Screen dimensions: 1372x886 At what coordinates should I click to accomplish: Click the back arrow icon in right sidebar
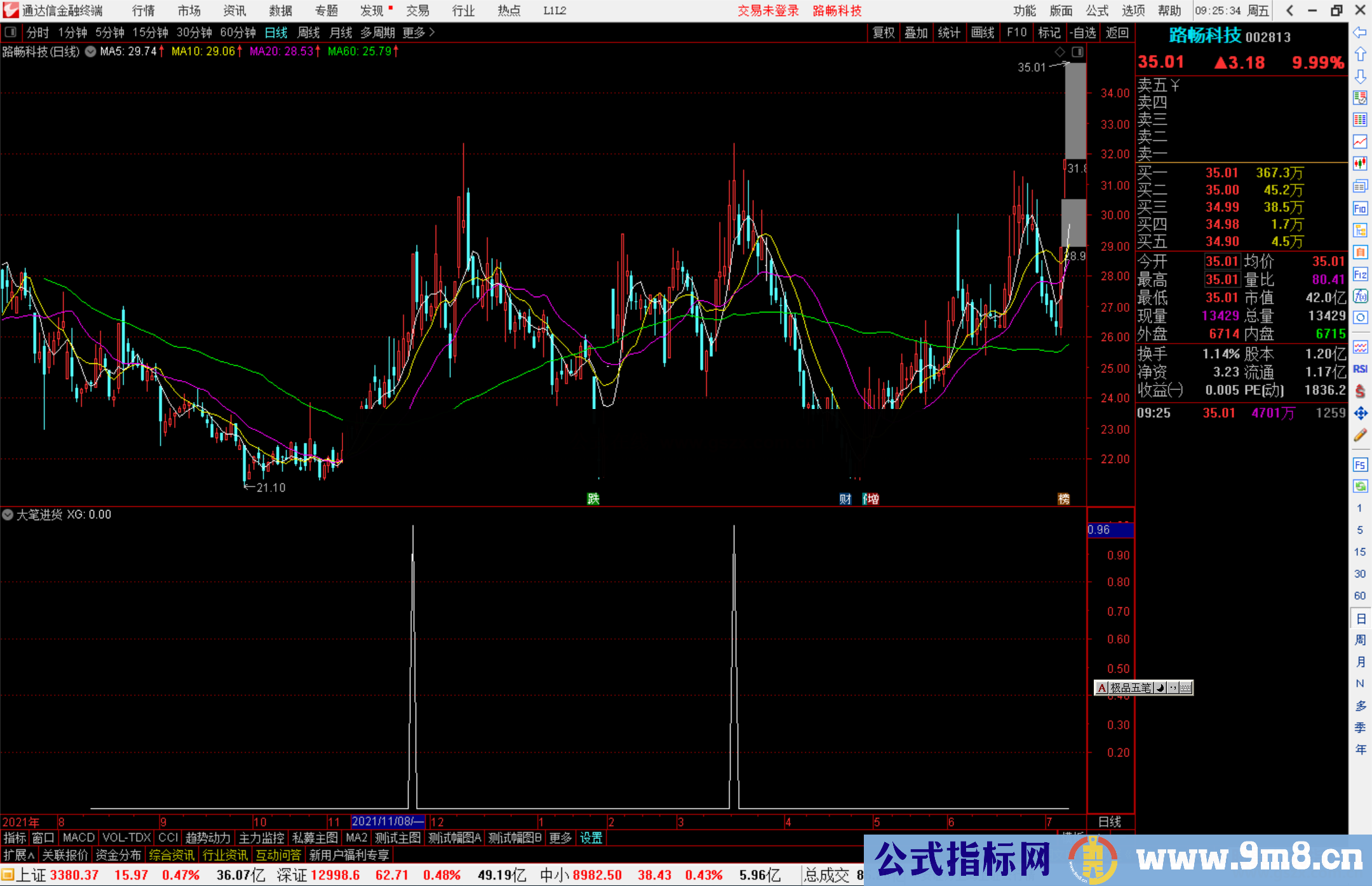[x=1360, y=32]
